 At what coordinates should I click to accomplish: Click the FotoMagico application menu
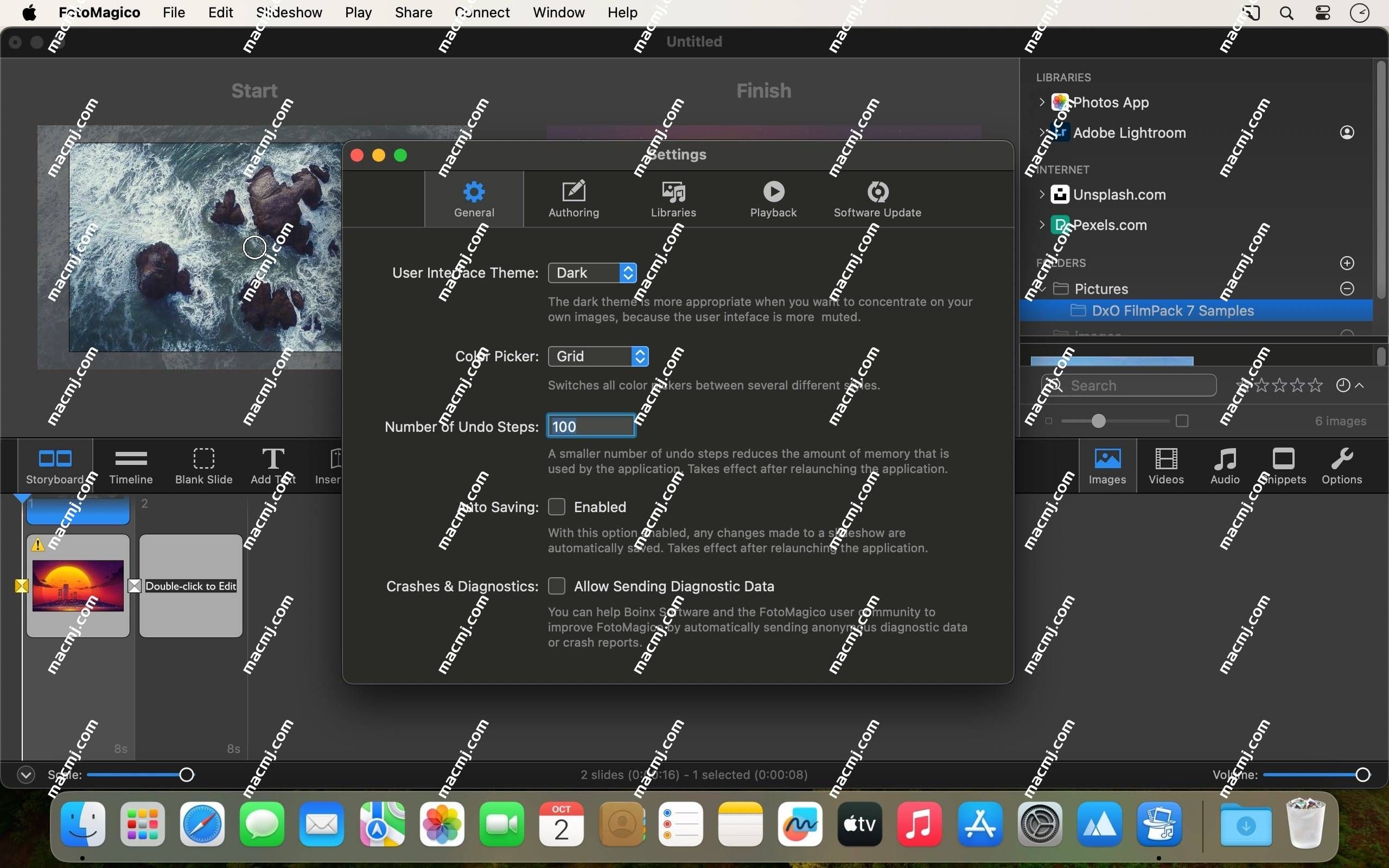[98, 11]
